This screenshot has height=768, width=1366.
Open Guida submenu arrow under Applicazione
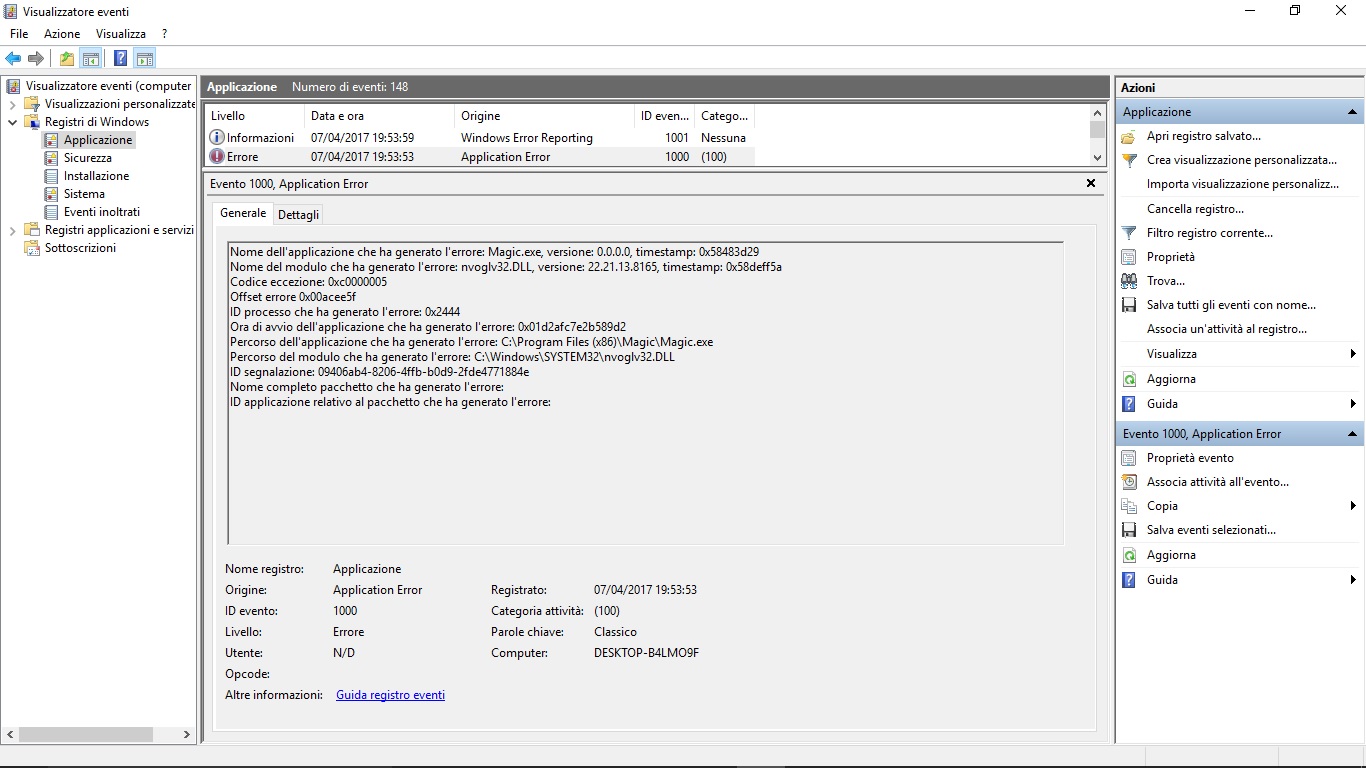1353,404
